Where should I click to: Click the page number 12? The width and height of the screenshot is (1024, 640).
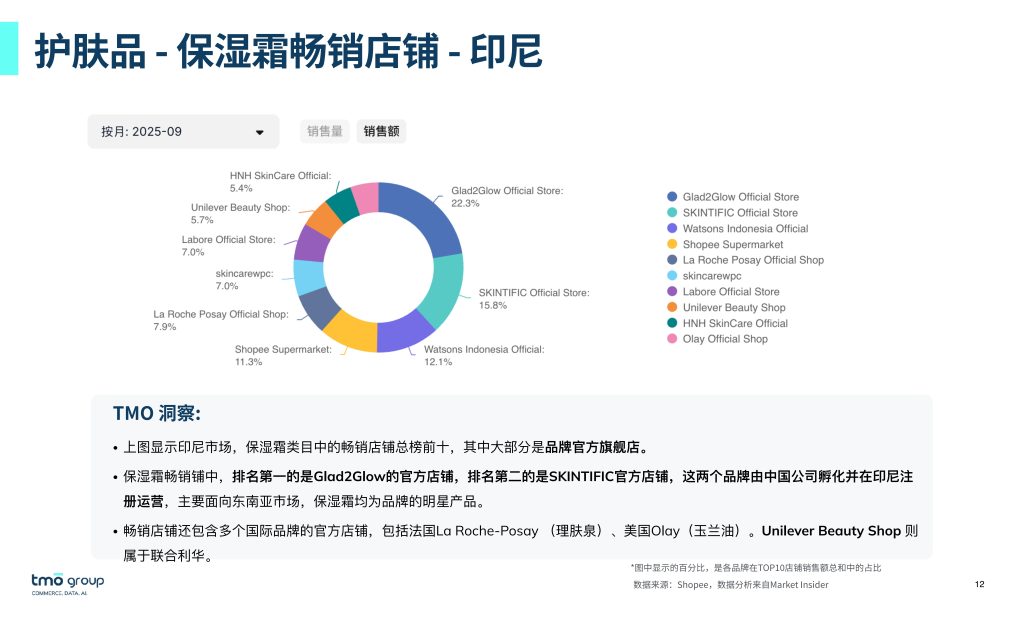pos(979,584)
